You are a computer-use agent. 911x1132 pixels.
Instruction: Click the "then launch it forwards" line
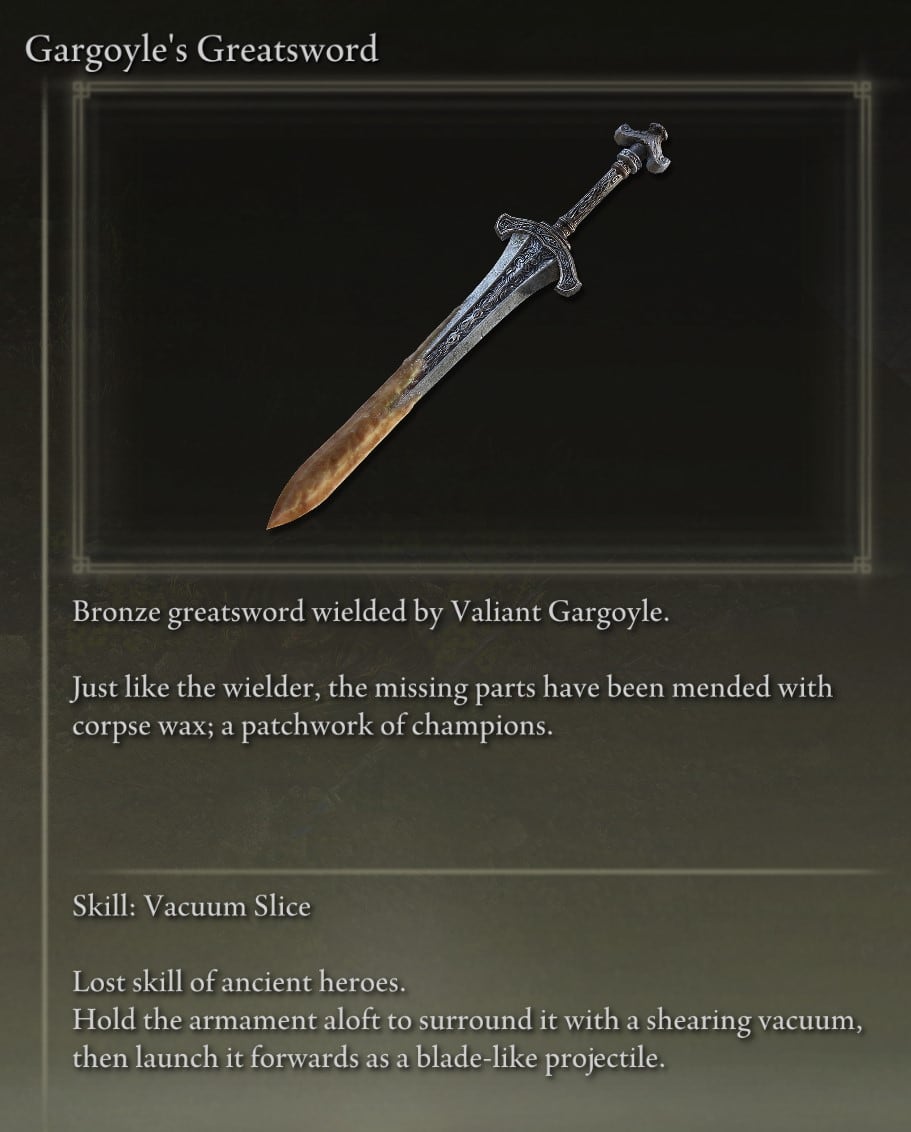click(367, 1059)
